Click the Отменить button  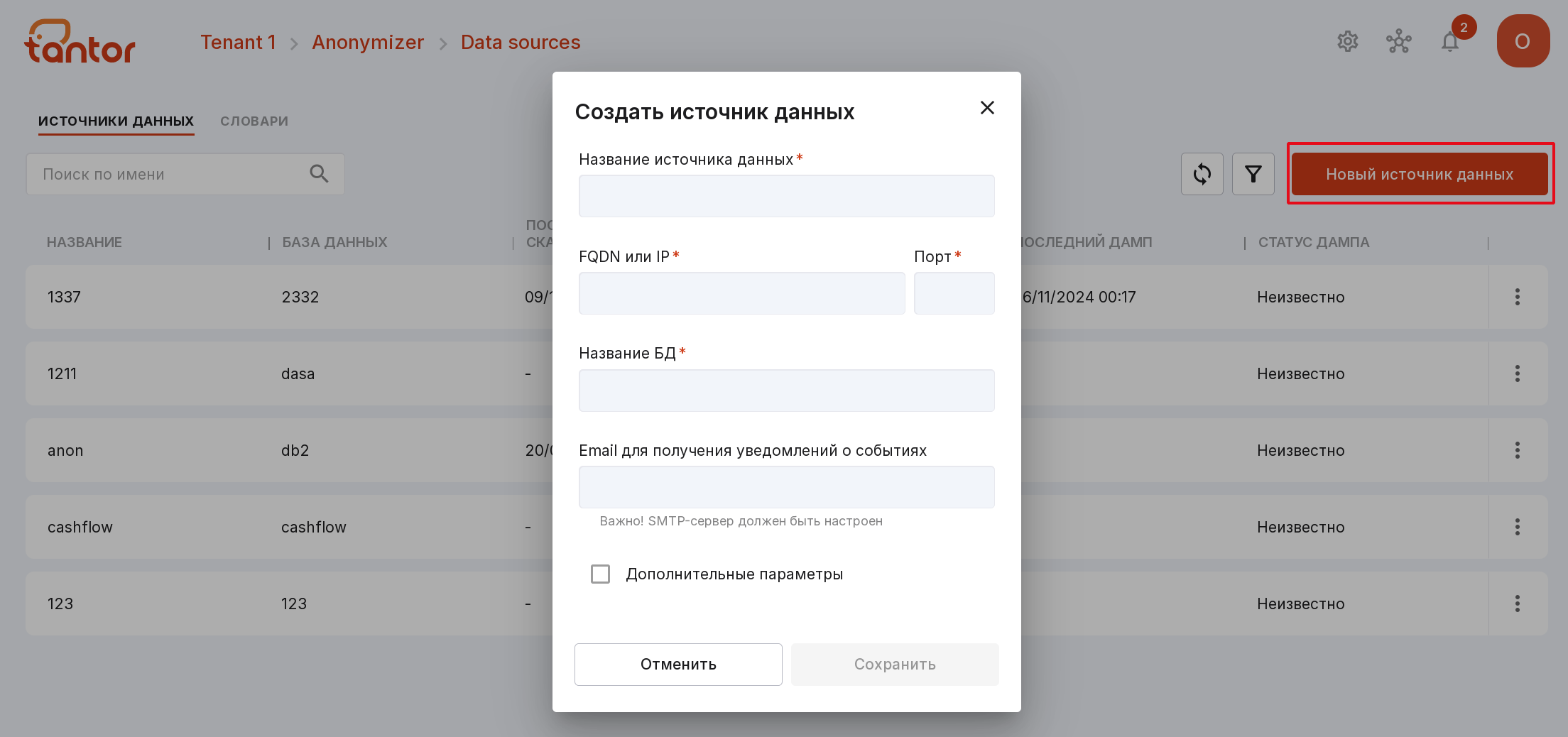(678, 665)
